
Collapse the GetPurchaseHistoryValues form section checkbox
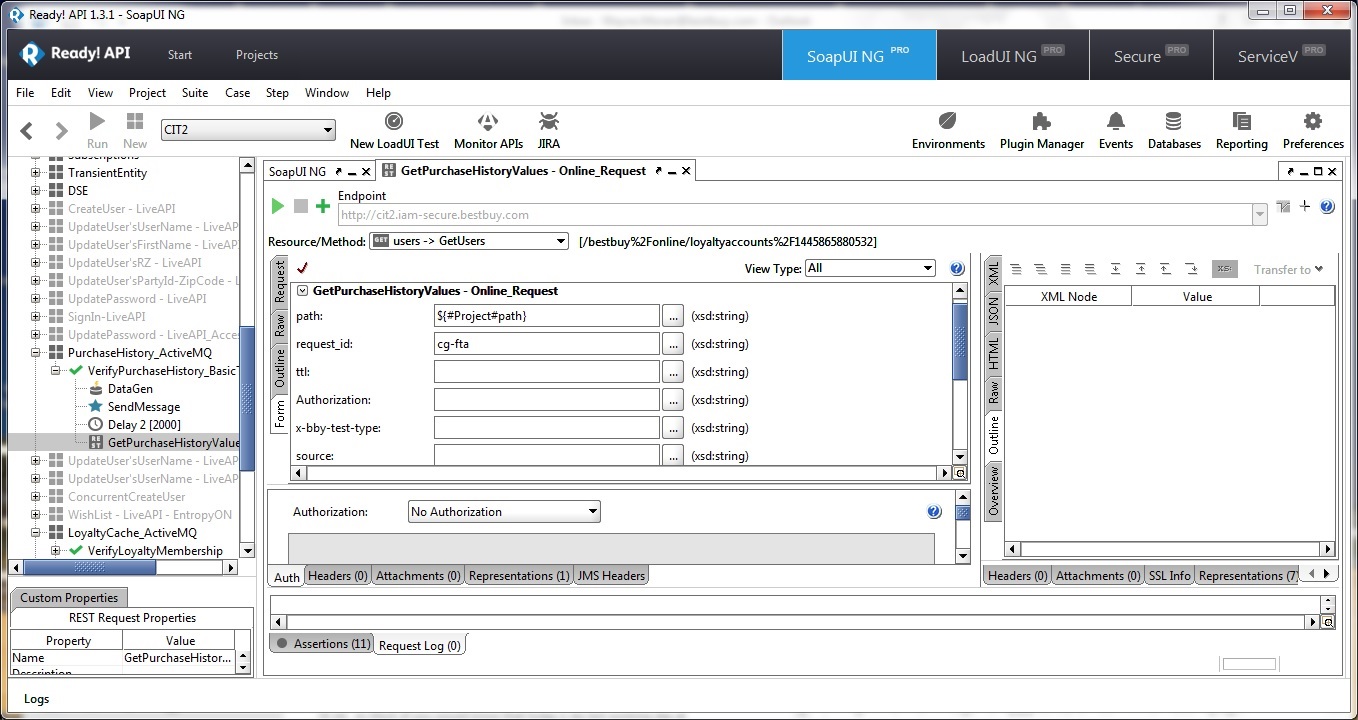(x=303, y=291)
